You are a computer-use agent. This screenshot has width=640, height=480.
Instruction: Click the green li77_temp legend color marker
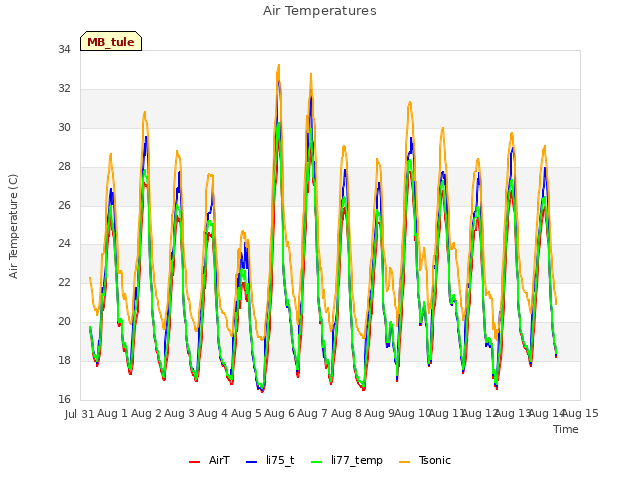coord(316,462)
